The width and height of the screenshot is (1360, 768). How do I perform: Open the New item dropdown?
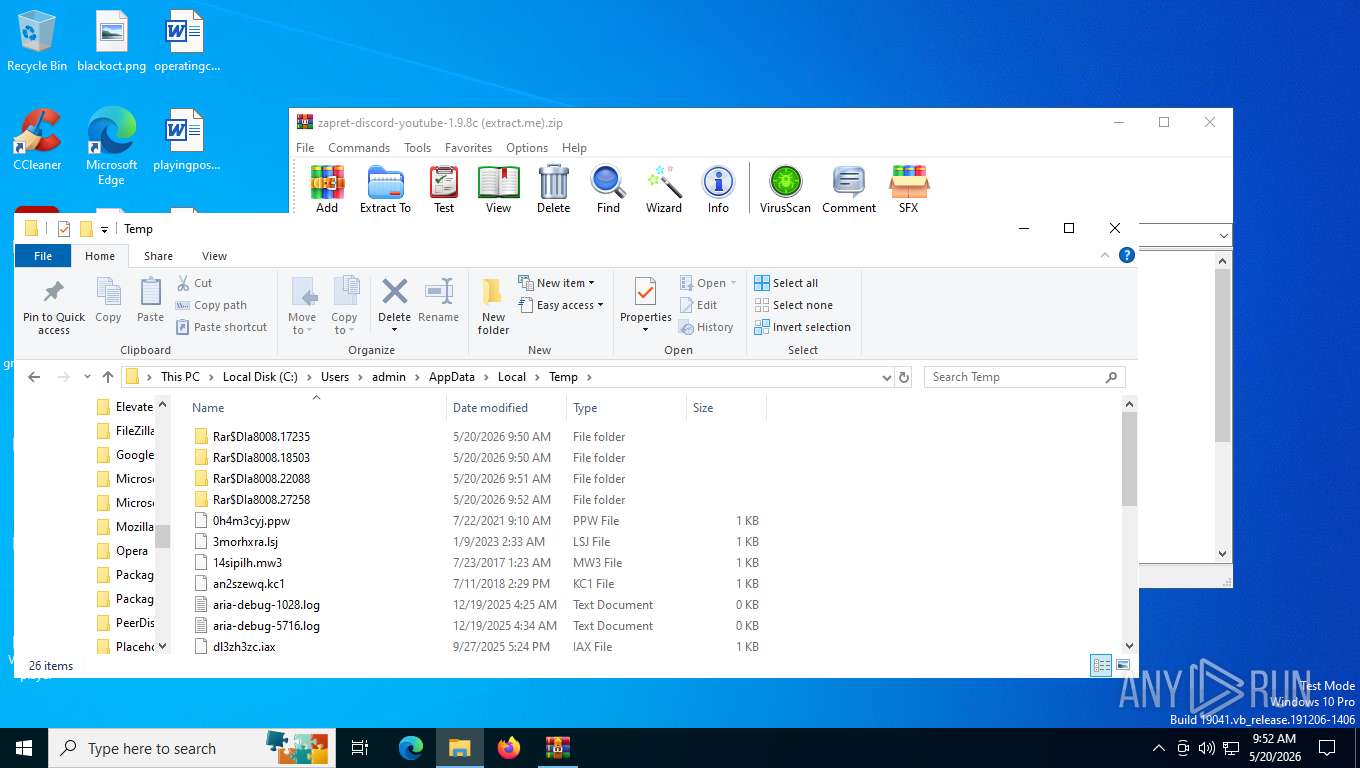556,283
